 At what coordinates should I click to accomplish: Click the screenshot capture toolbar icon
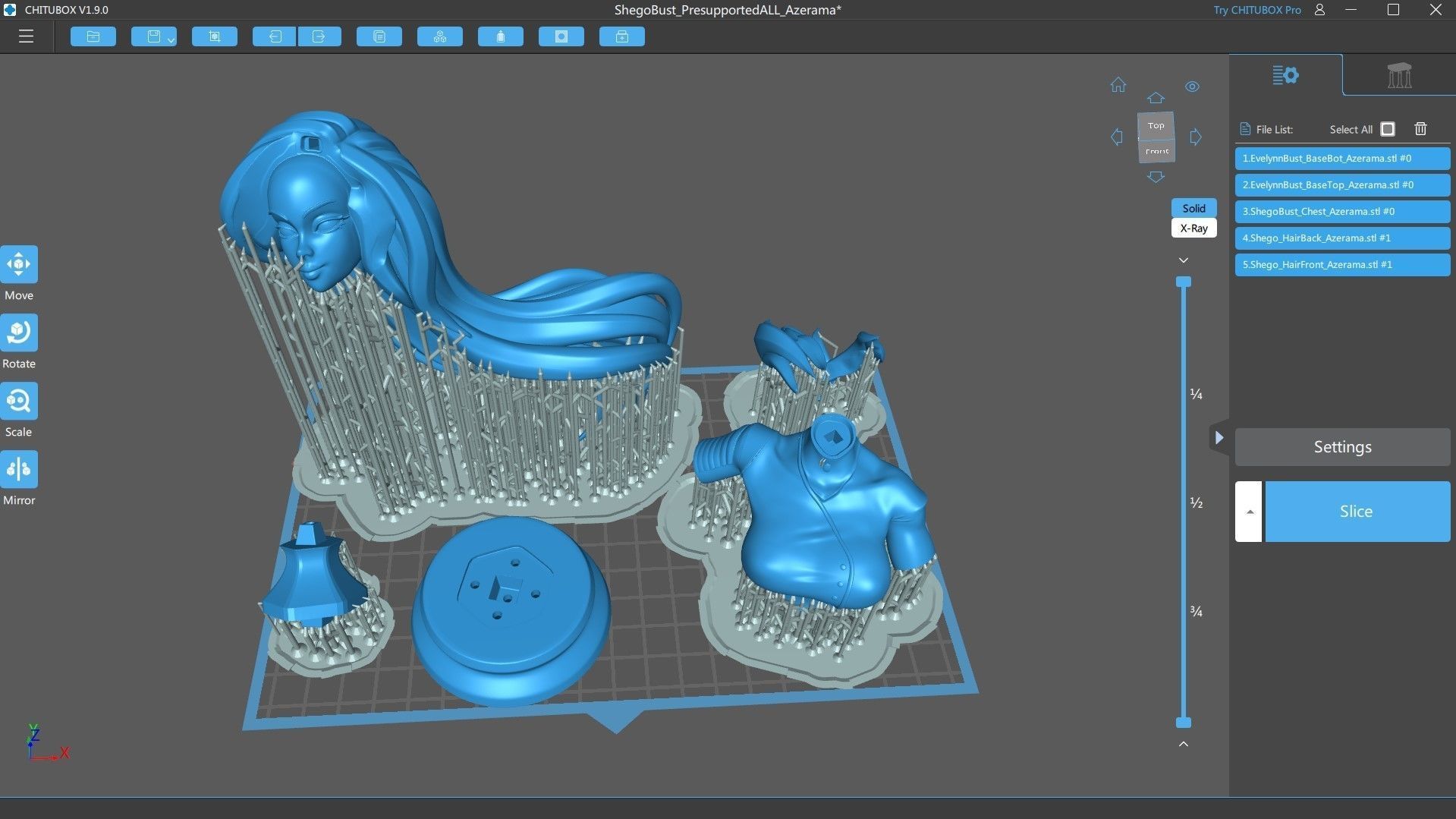tap(215, 36)
